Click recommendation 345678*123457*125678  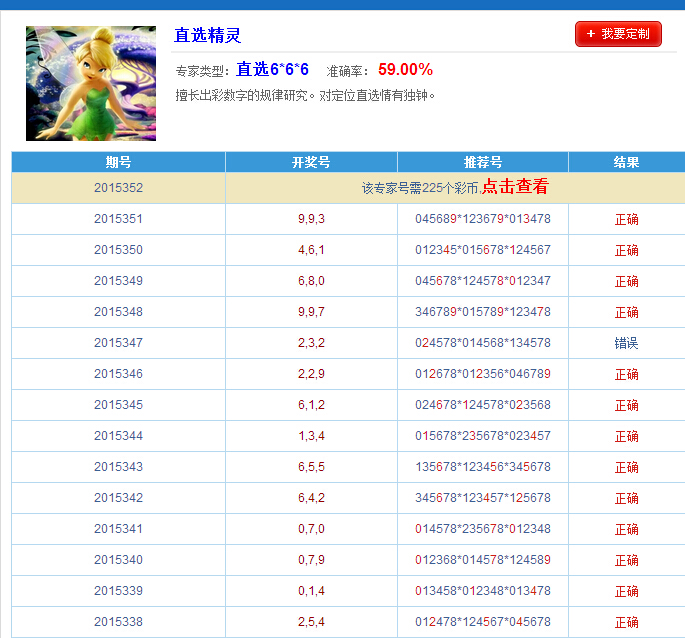(483, 498)
